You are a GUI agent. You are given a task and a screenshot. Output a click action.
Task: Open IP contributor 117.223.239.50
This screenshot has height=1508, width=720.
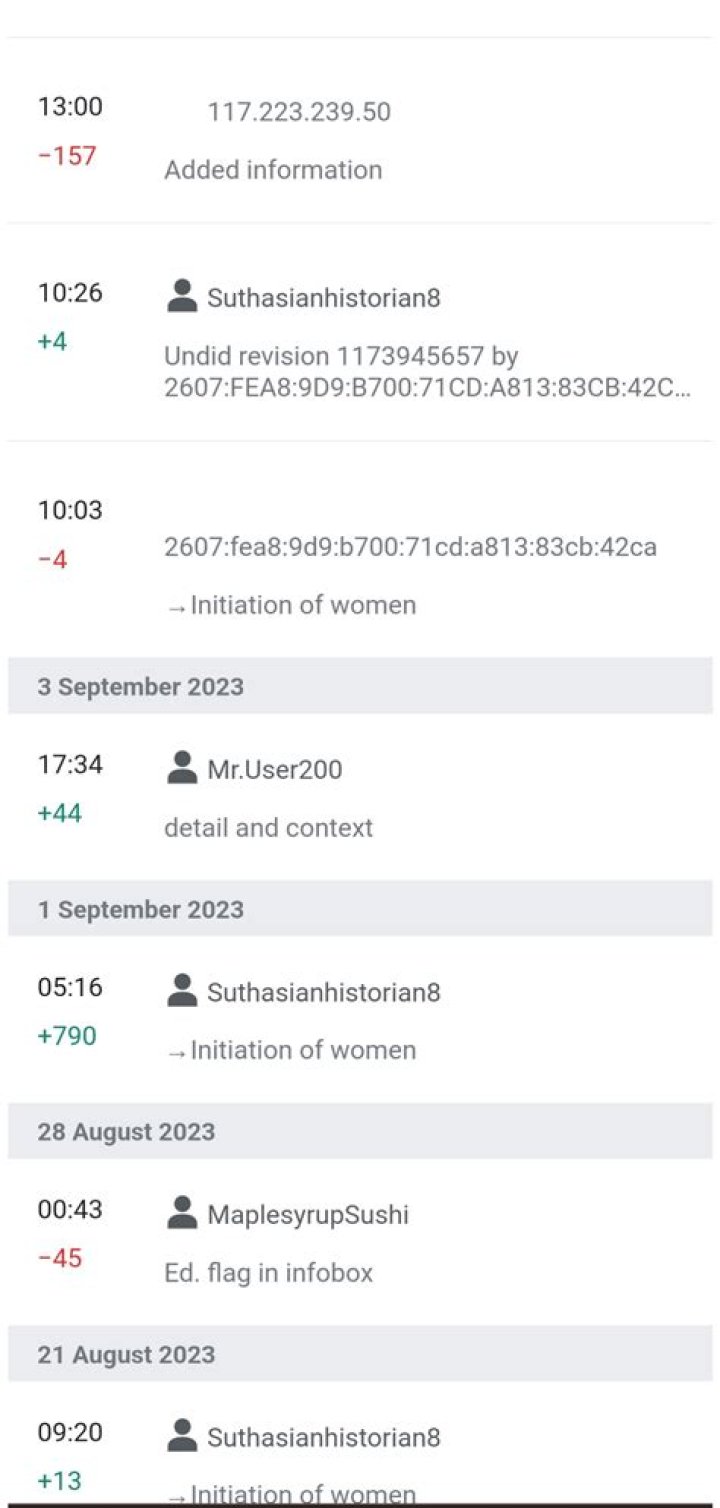pos(299,112)
